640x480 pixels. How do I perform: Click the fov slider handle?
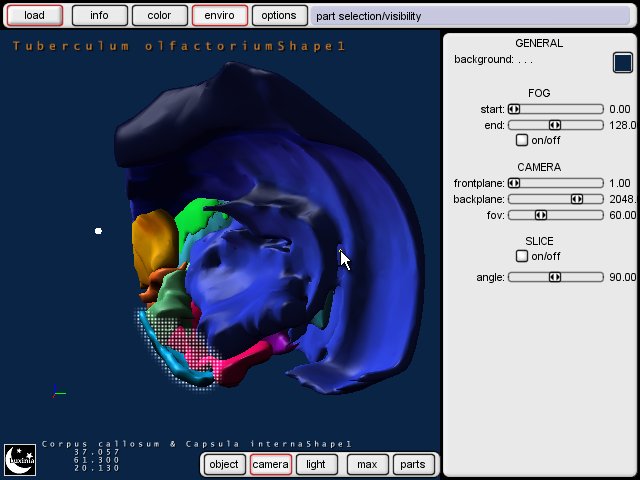click(x=541, y=215)
